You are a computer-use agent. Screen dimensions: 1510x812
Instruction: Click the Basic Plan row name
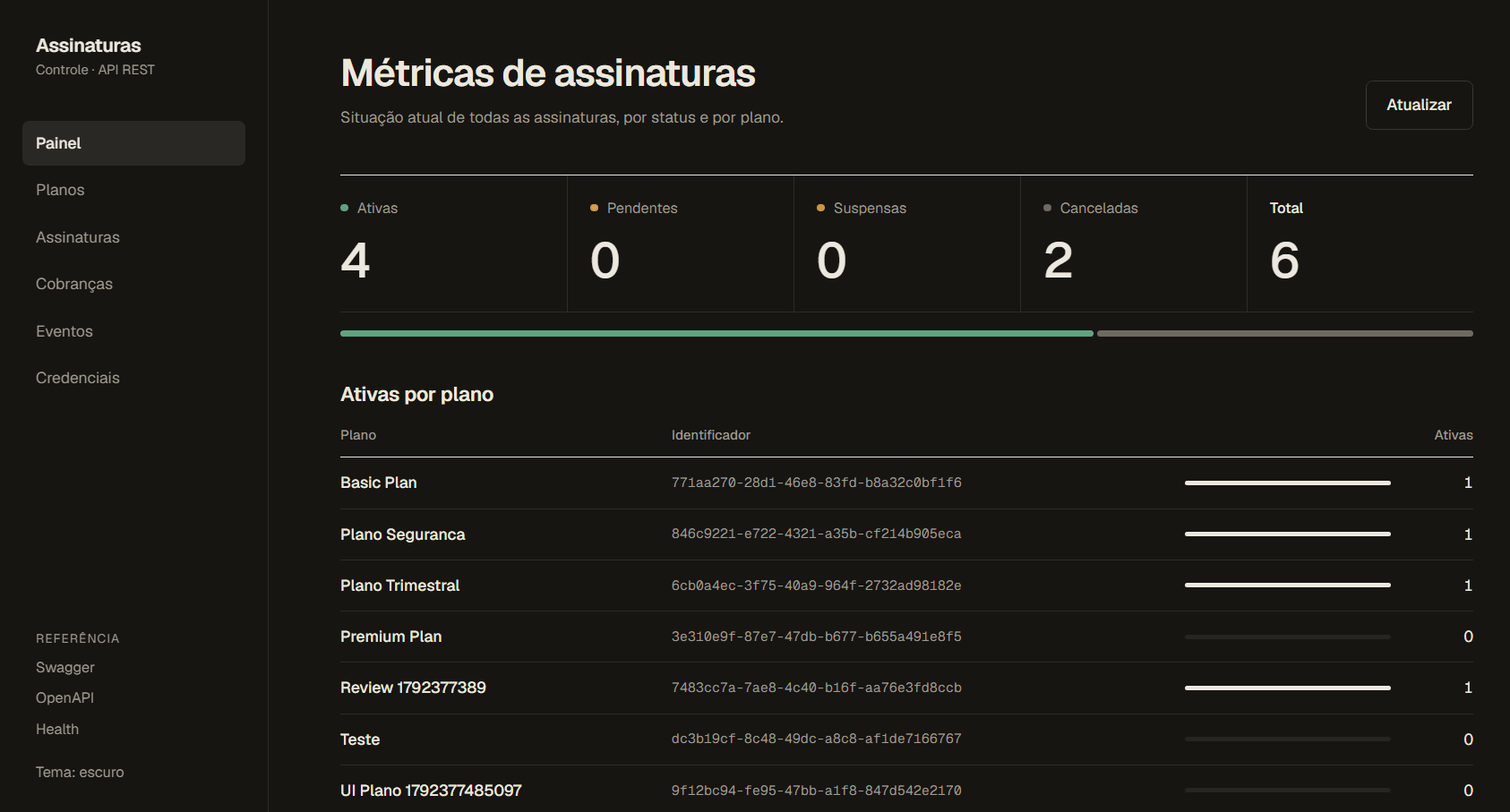pyautogui.click(x=379, y=483)
